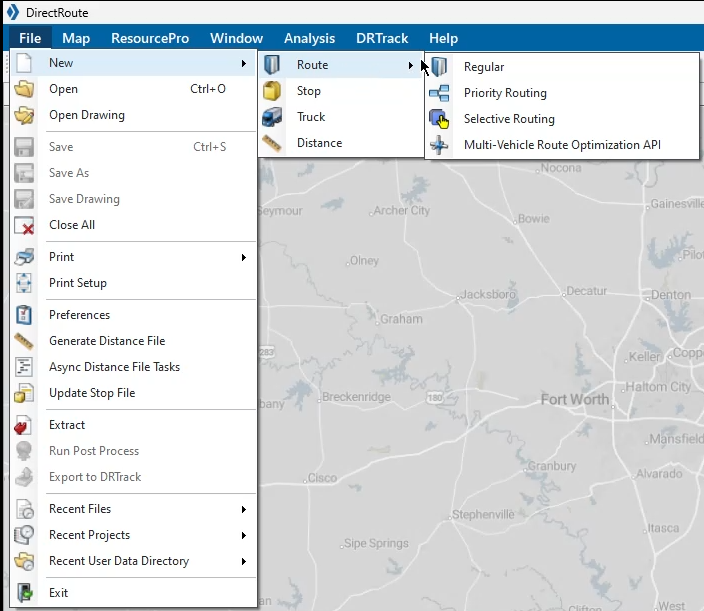Expand the Recent User Data Directory arrow

tap(244, 561)
